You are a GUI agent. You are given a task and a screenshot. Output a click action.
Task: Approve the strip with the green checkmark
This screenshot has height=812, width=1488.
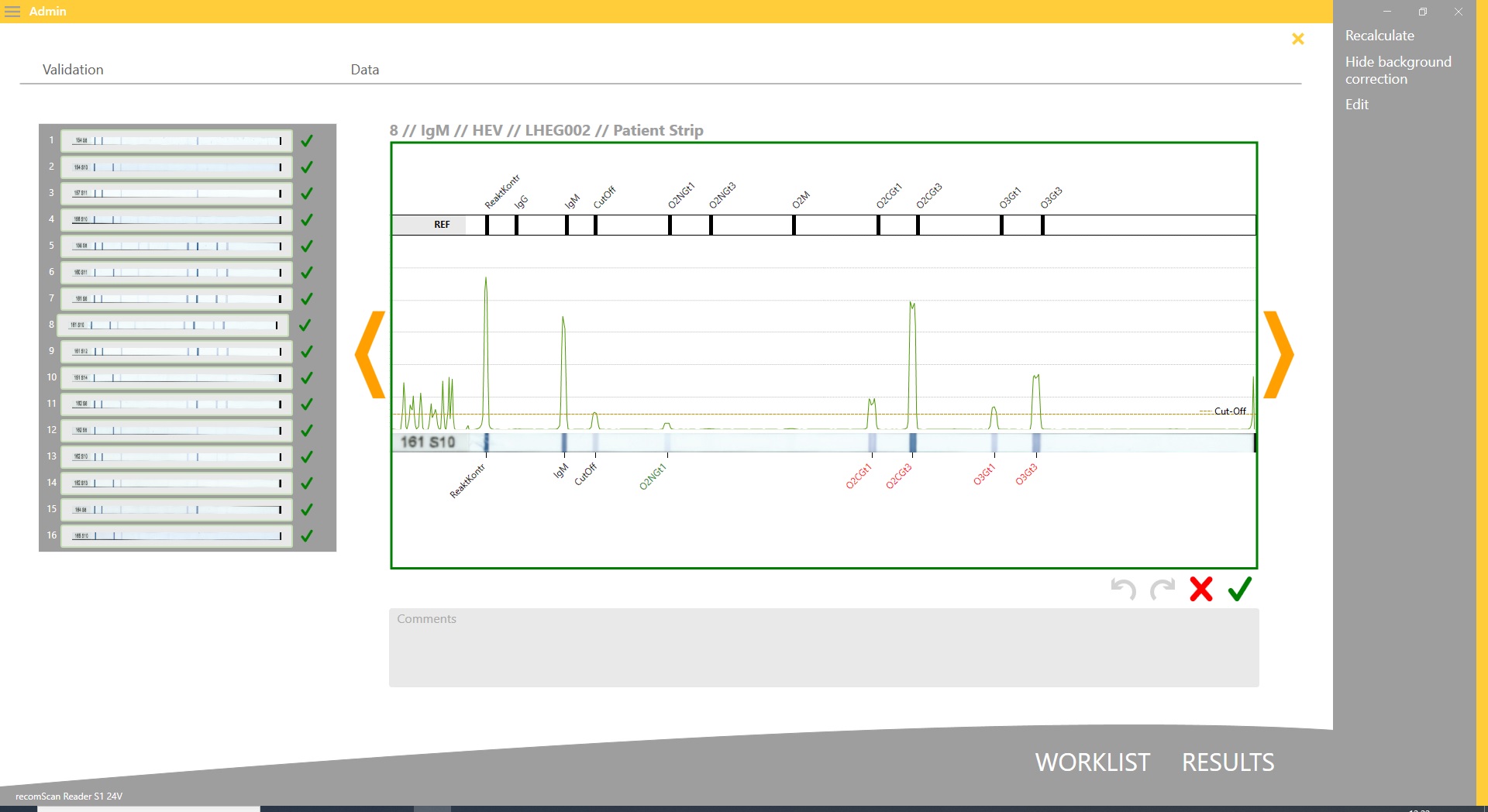1240,590
